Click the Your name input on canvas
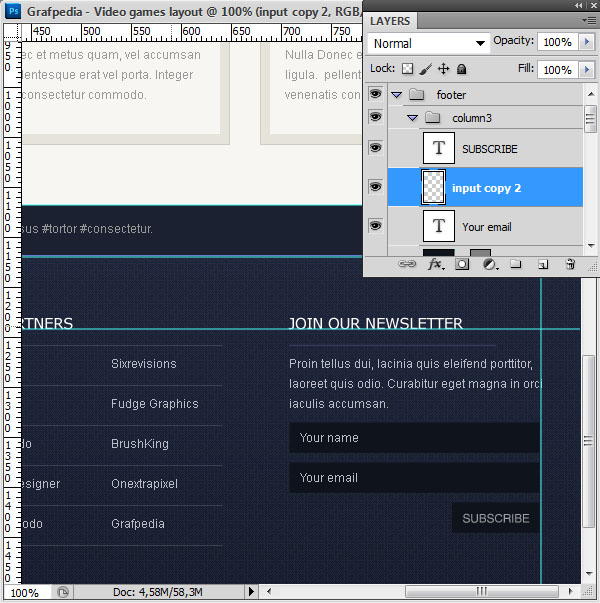This screenshot has height=603, width=600. click(x=414, y=438)
